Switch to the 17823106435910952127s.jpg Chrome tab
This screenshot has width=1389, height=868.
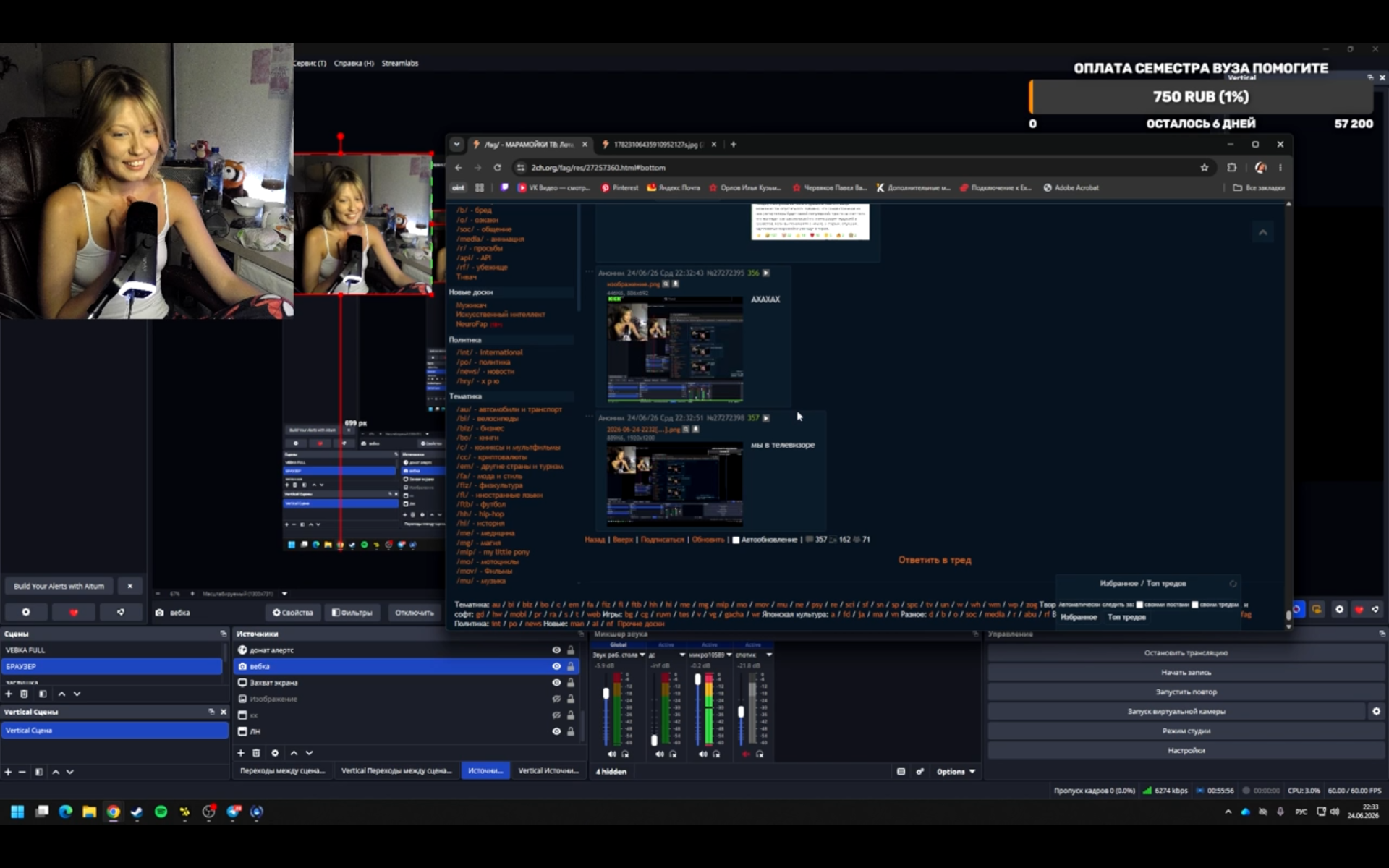657,144
